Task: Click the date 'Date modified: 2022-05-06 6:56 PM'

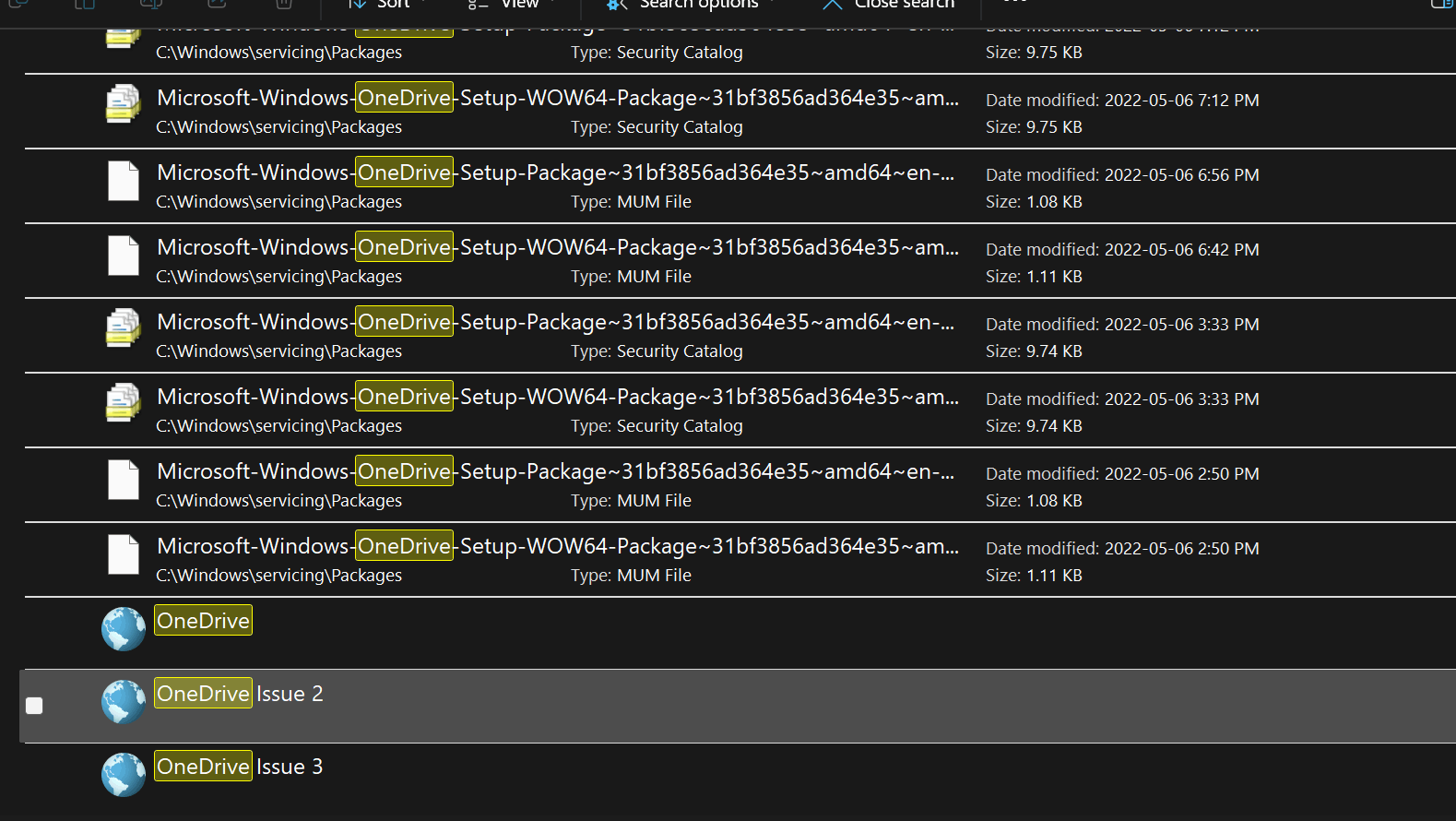Action: point(1122,174)
